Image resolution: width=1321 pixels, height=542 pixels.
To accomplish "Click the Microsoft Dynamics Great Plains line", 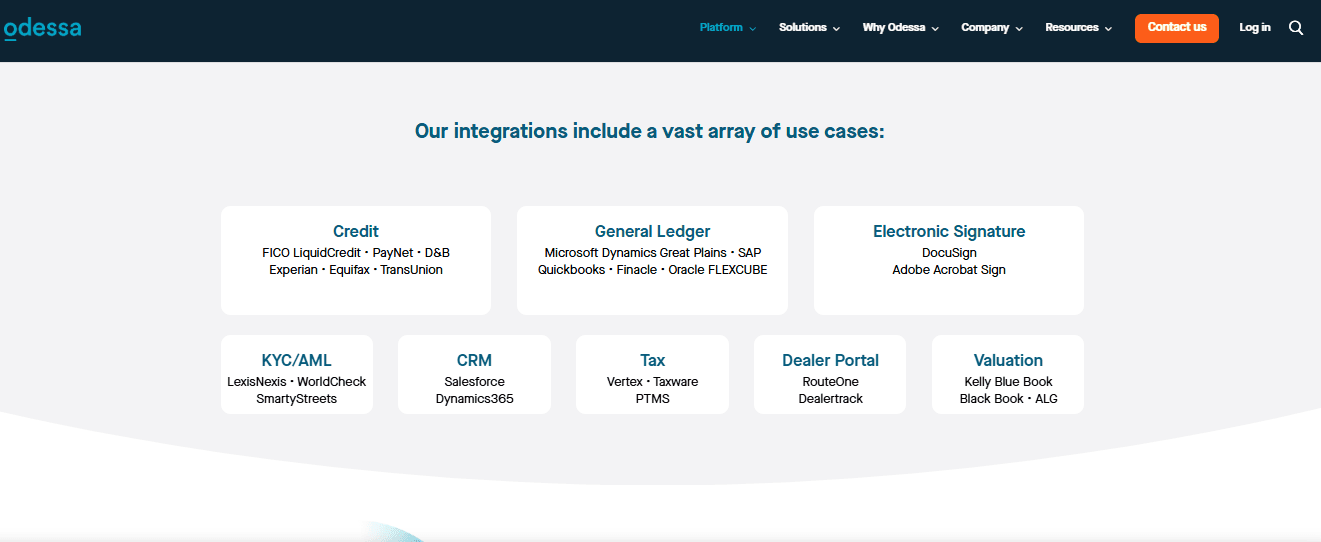I will point(652,253).
